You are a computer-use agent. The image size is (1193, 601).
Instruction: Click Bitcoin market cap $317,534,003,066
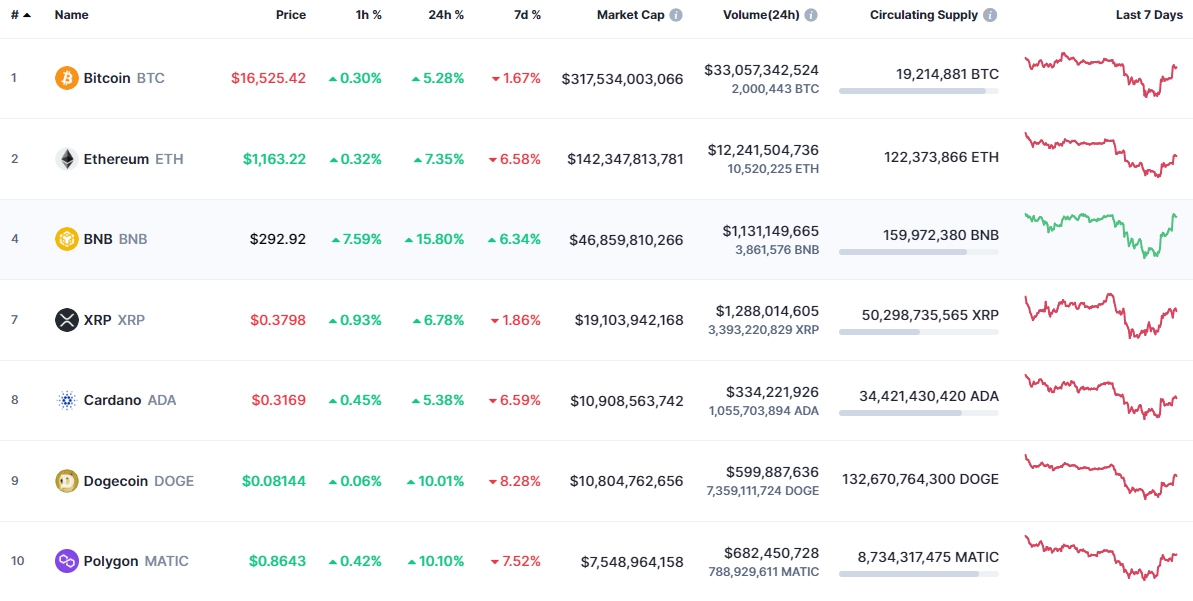(622, 78)
